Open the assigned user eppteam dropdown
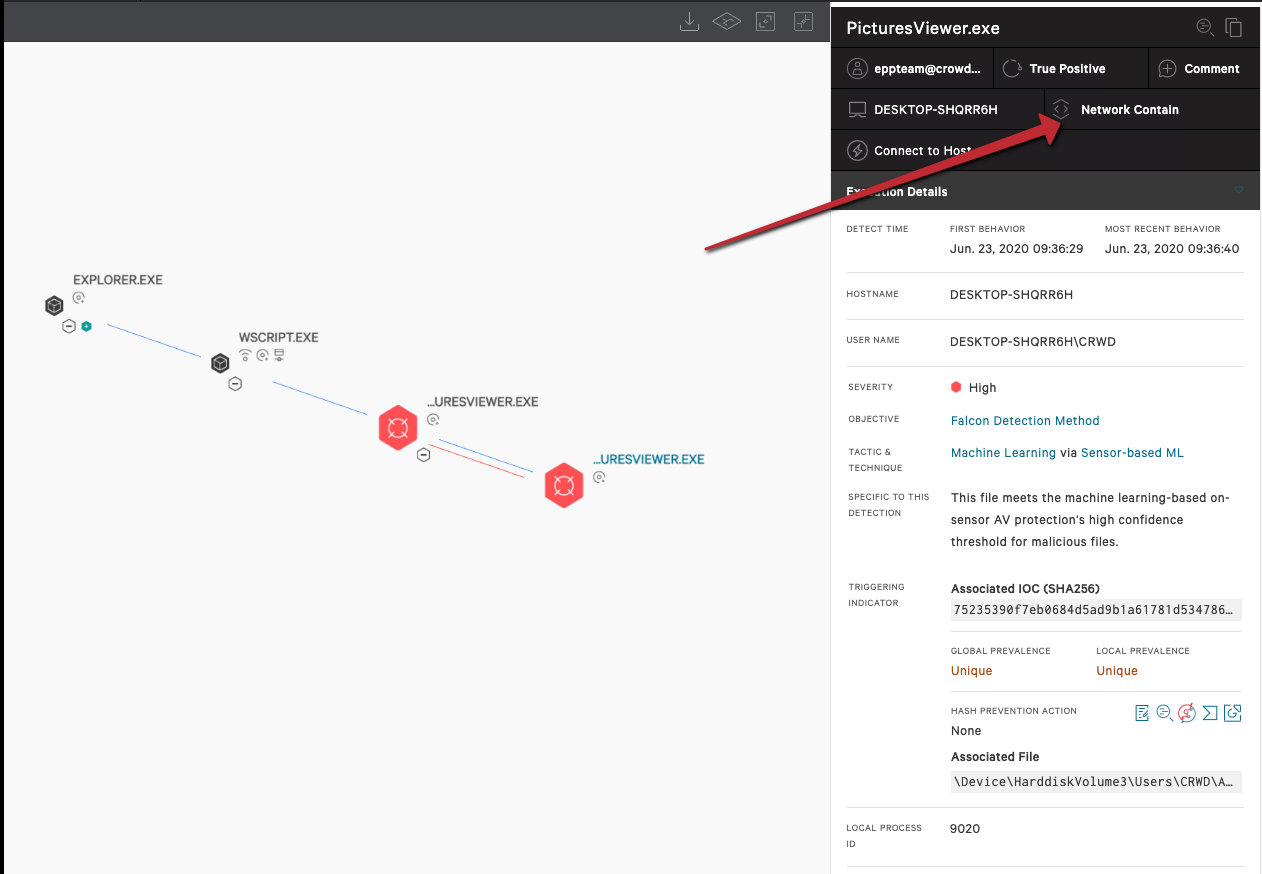This screenshot has height=874, width=1262. tap(913, 68)
